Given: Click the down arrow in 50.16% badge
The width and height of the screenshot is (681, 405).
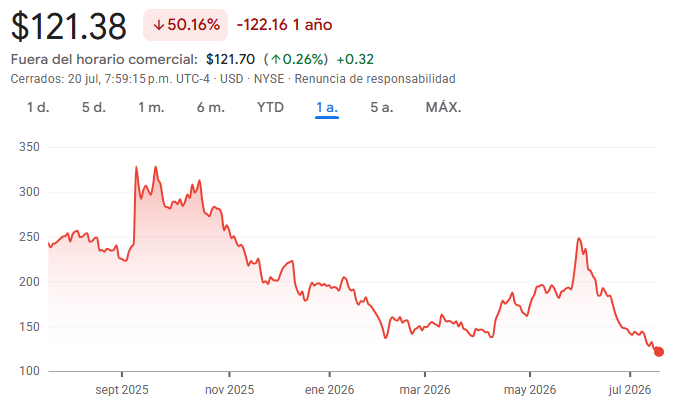Looking at the screenshot, I should 159,25.
